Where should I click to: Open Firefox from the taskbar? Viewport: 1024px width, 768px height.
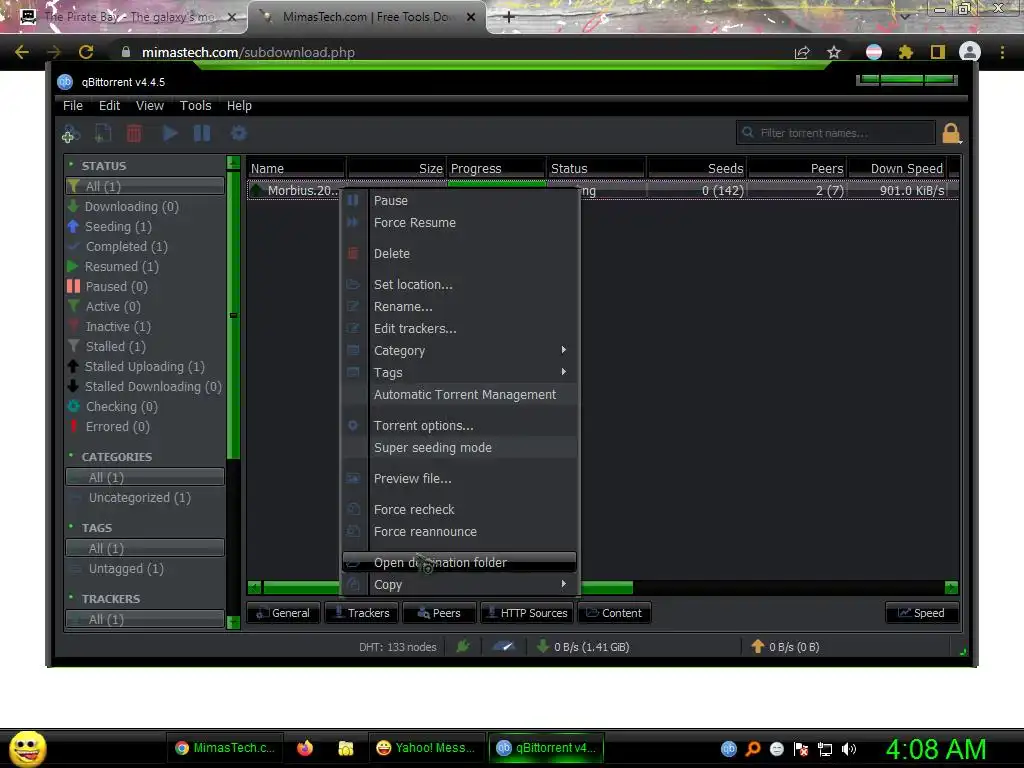[x=305, y=748]
